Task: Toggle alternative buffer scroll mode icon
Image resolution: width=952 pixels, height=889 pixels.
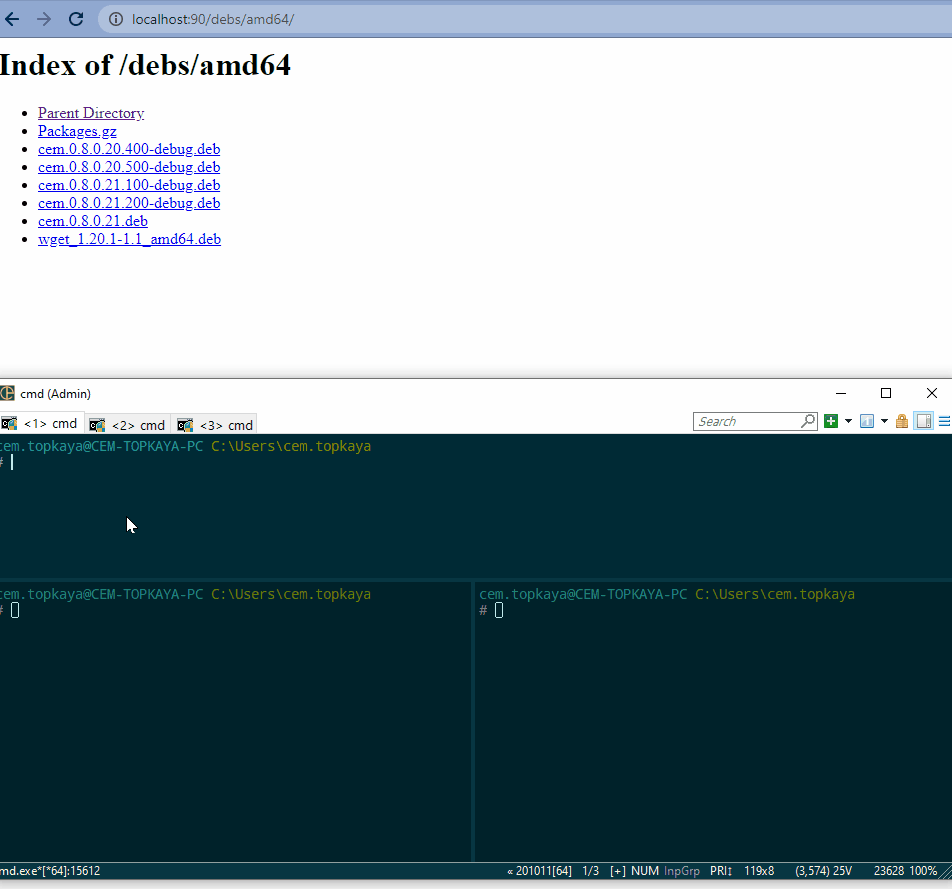Action: [x=924, y=421]
